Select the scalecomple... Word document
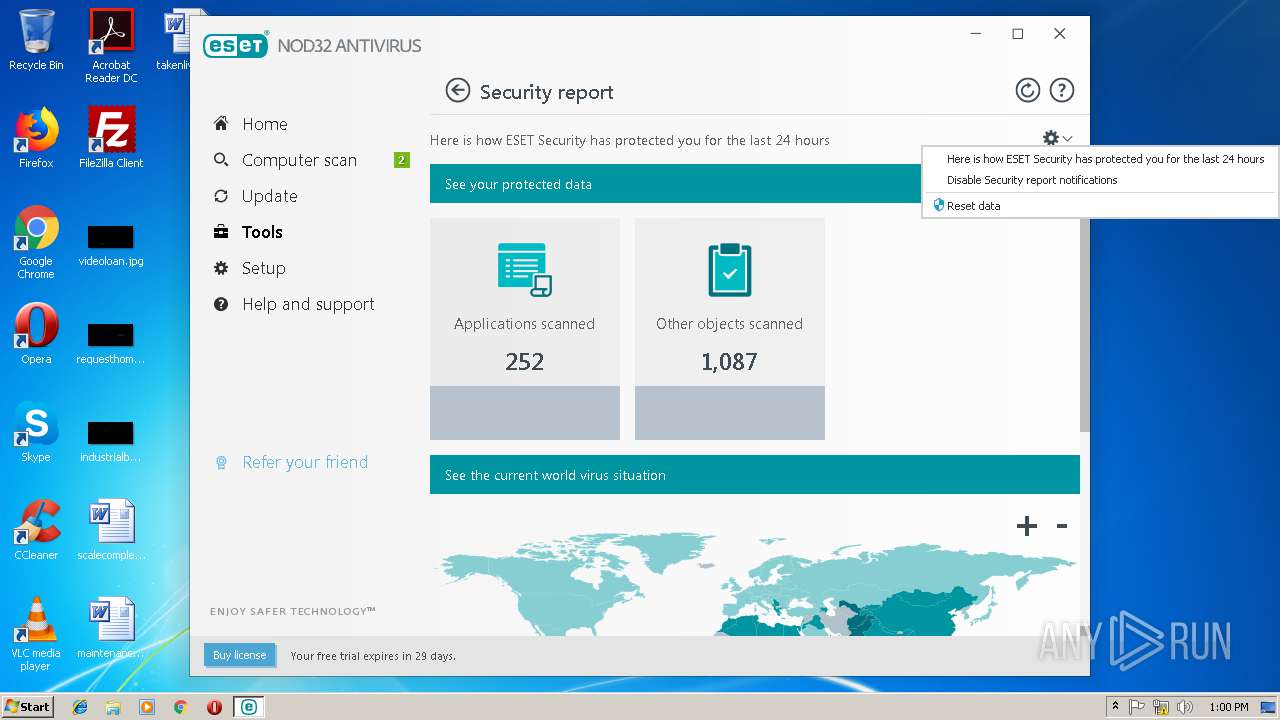 tap(111, 530)
